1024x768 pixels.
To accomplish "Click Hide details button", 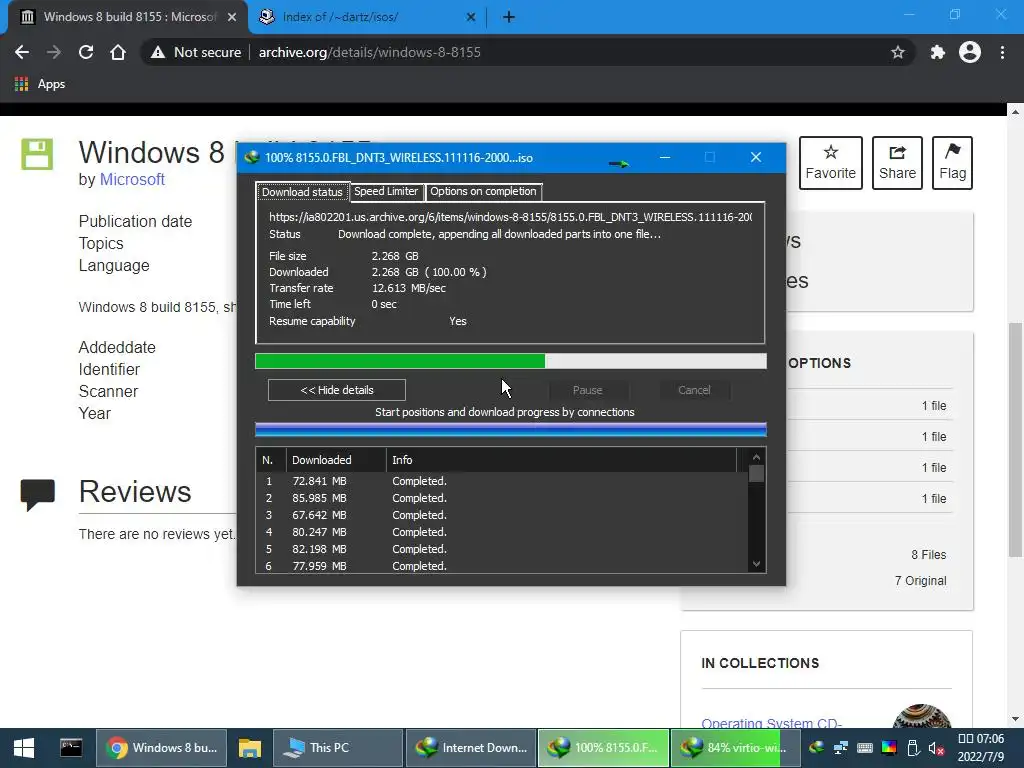I will point(337,390).
